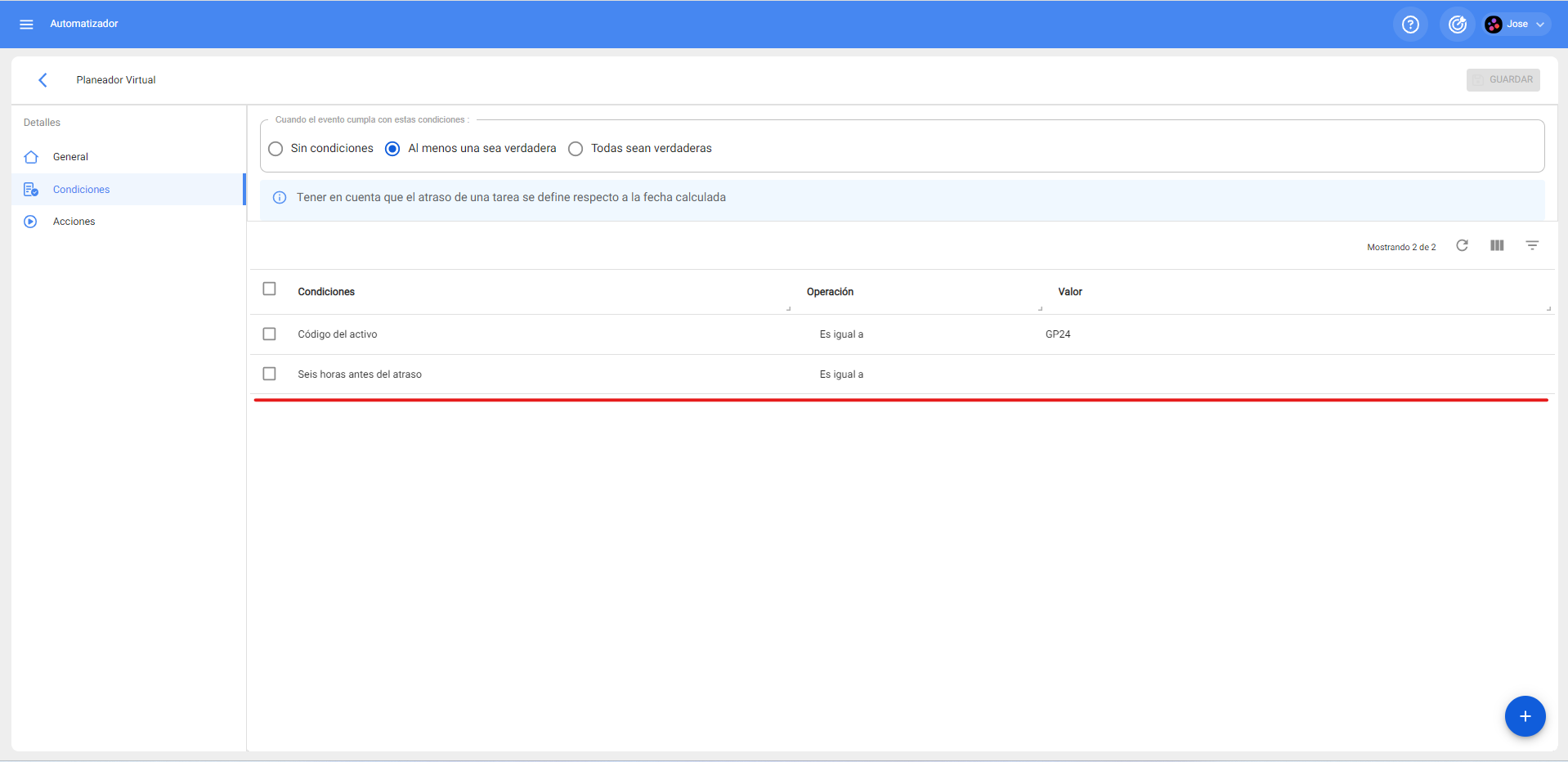Open the target goals icon in header
Viewport: 1568px width, 762px height.
[1457, 25]
